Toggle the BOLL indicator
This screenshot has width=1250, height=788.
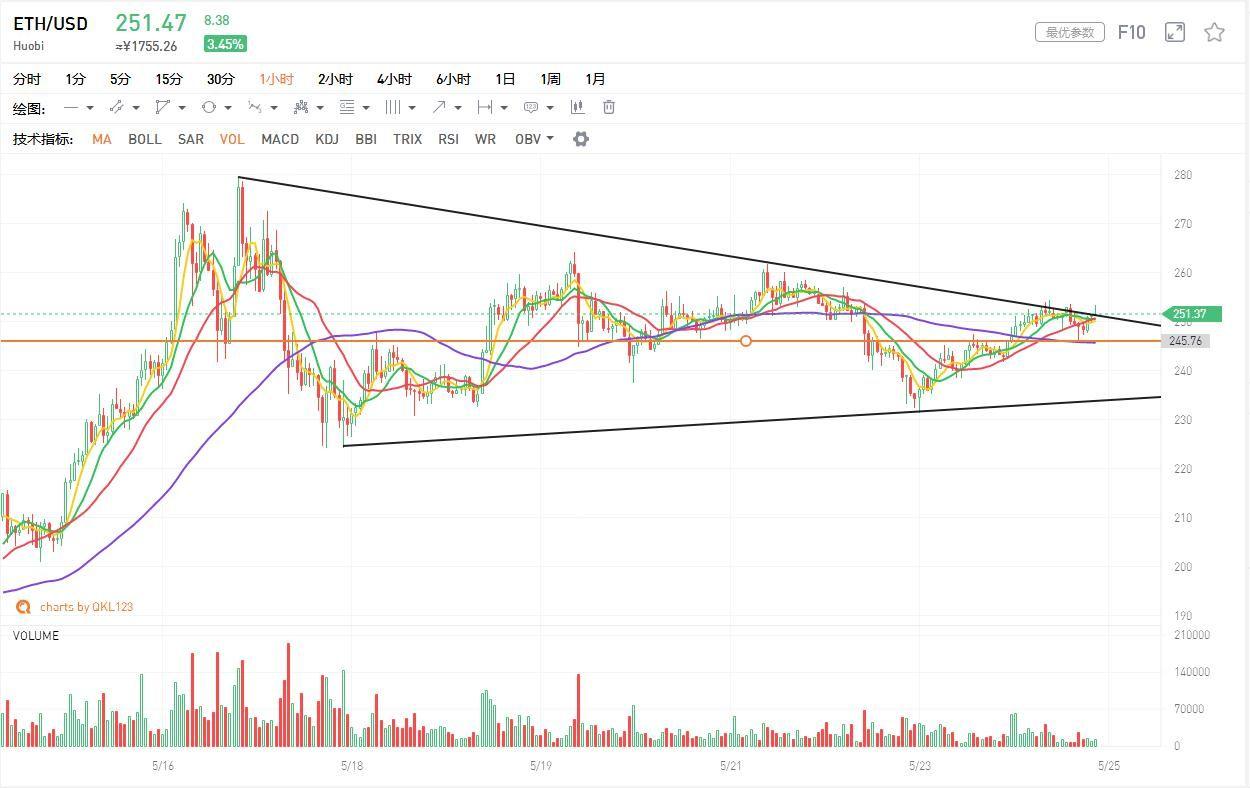click(x=145, y=139)
